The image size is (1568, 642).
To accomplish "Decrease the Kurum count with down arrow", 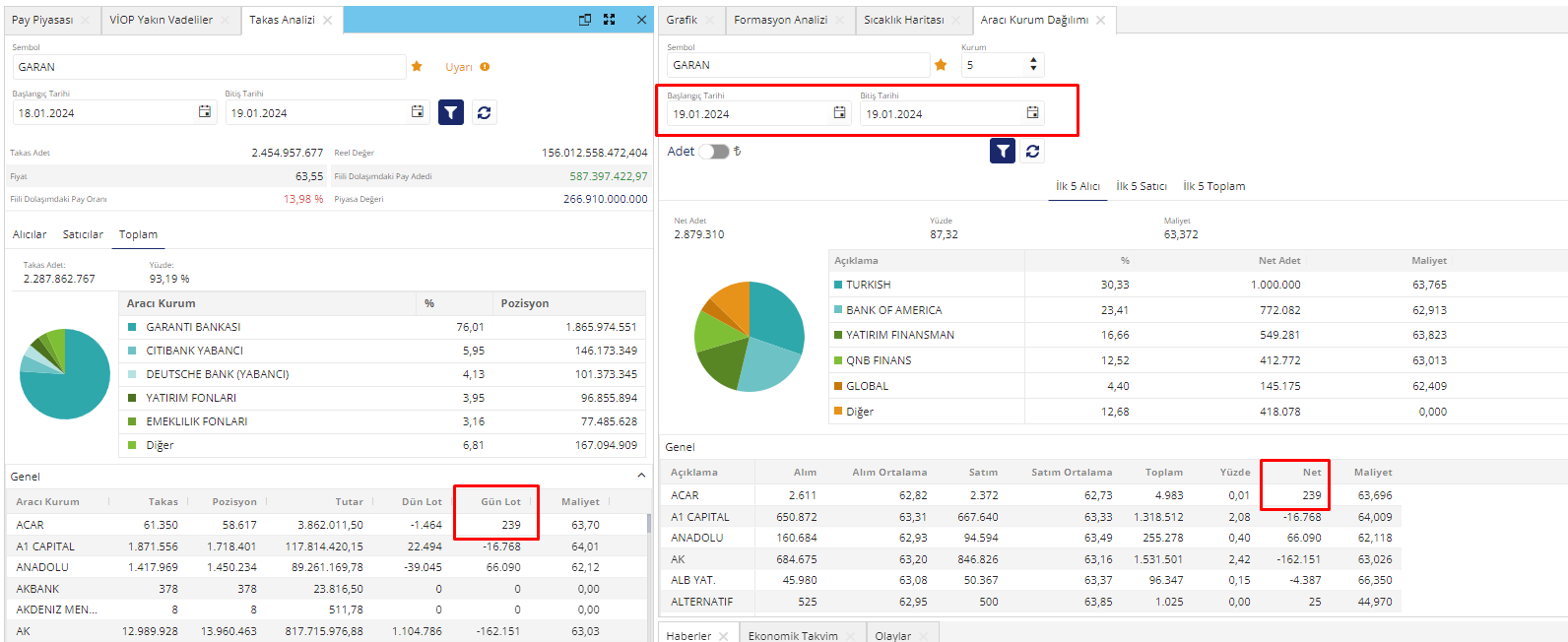I will tap(1033, 69).
